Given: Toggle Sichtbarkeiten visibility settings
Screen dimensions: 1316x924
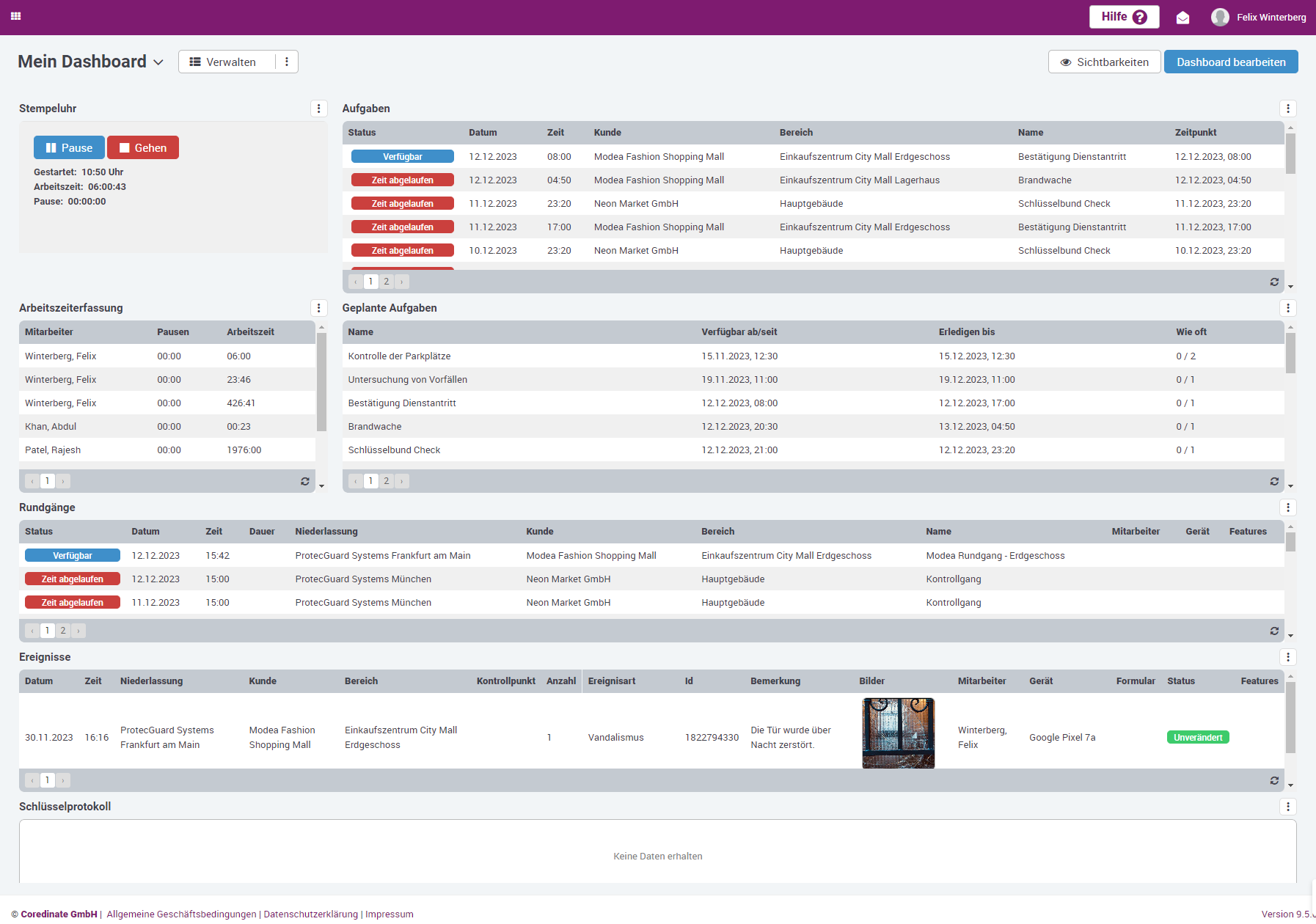Looking at the screenshot, I should tap(1104, 62).
